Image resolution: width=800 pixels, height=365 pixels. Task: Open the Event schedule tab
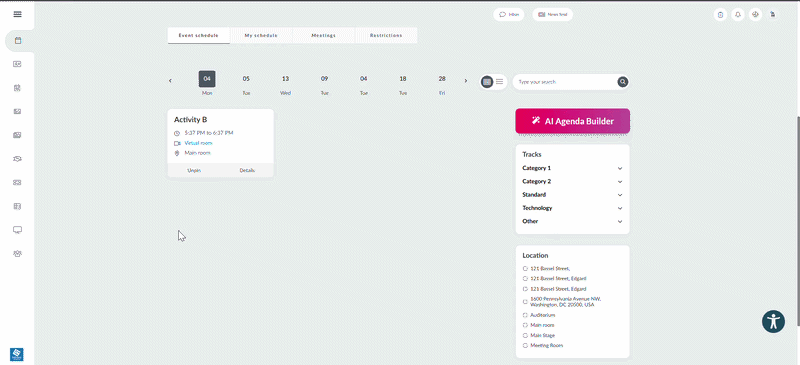(198, 36)
